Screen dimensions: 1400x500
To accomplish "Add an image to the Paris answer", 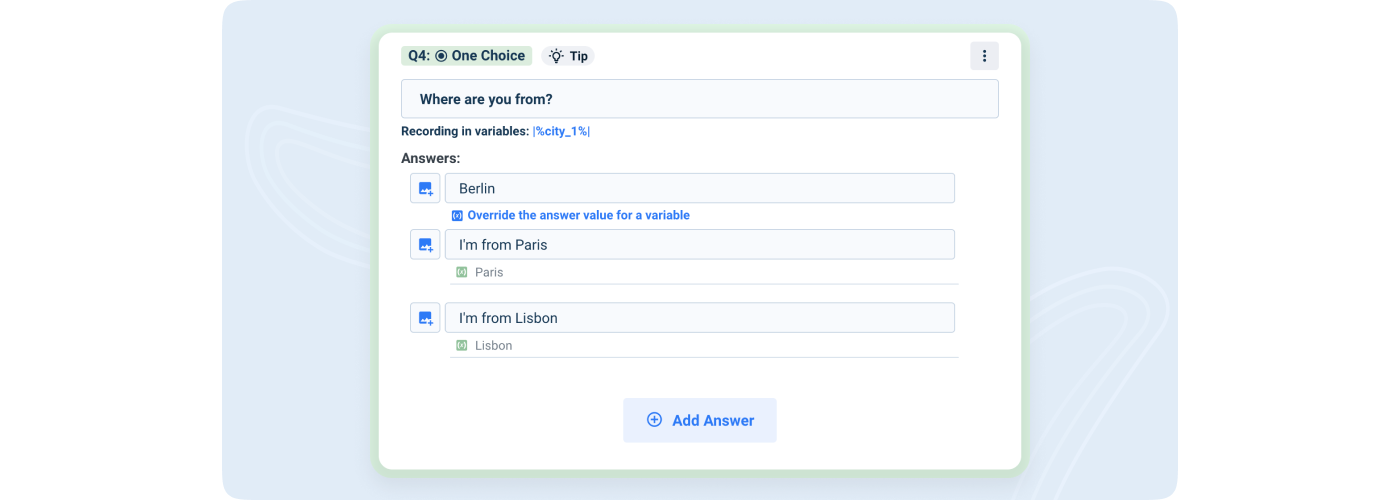I will pyautogui.click(x=425, y=244).
